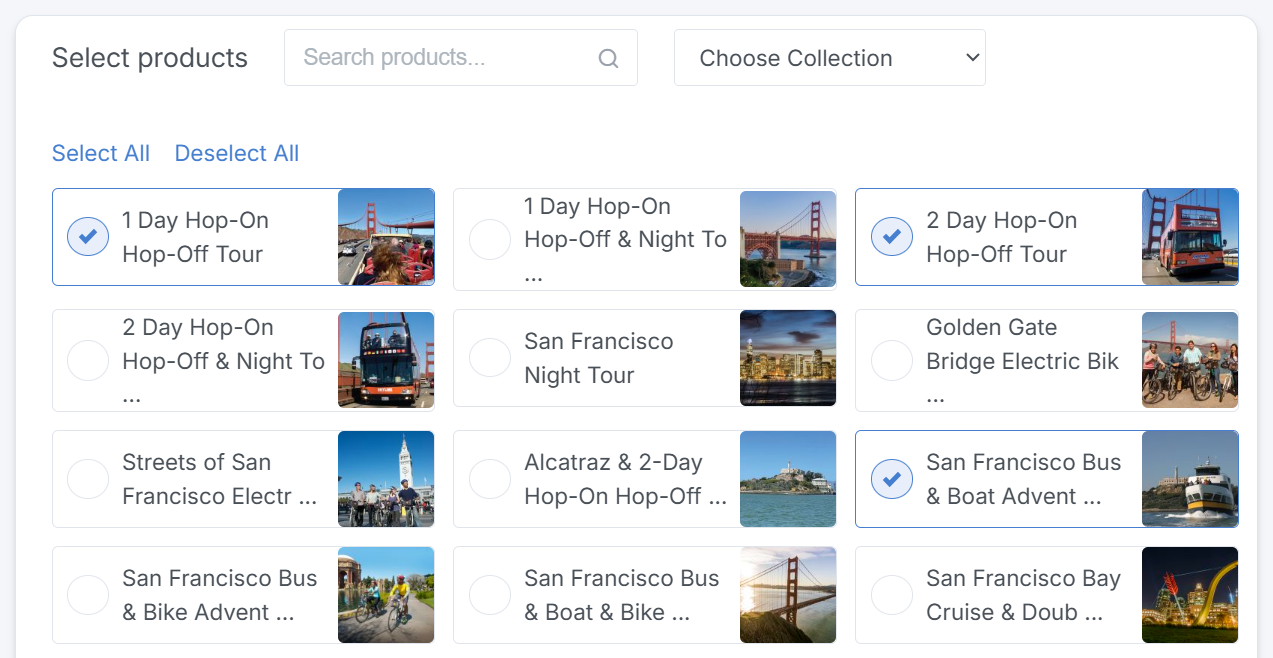
Task: Check 1 Day Hop-On Hop-Off & Night Tour
Action: click(490, 240)
